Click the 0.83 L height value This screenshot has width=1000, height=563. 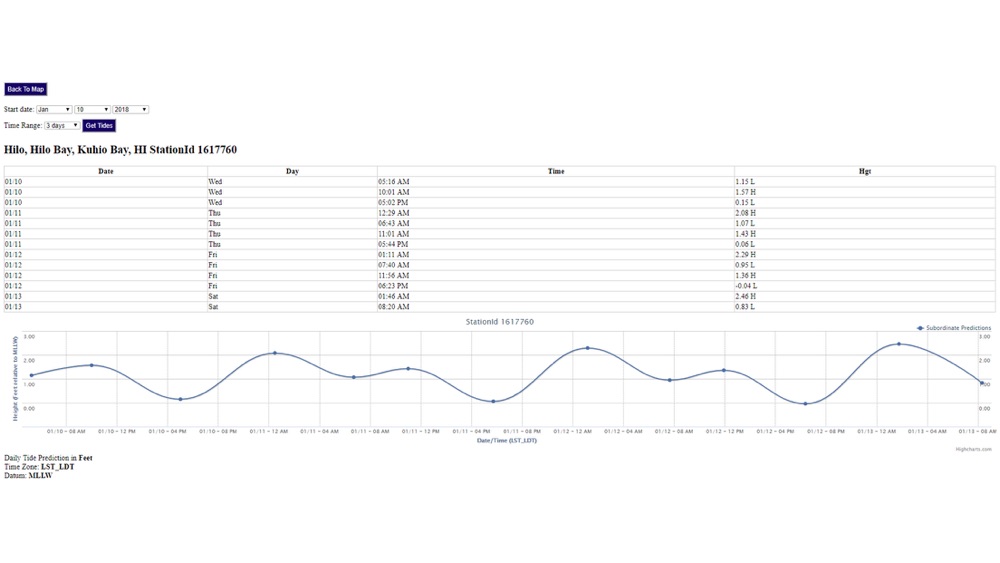click(x=745, y=307)
